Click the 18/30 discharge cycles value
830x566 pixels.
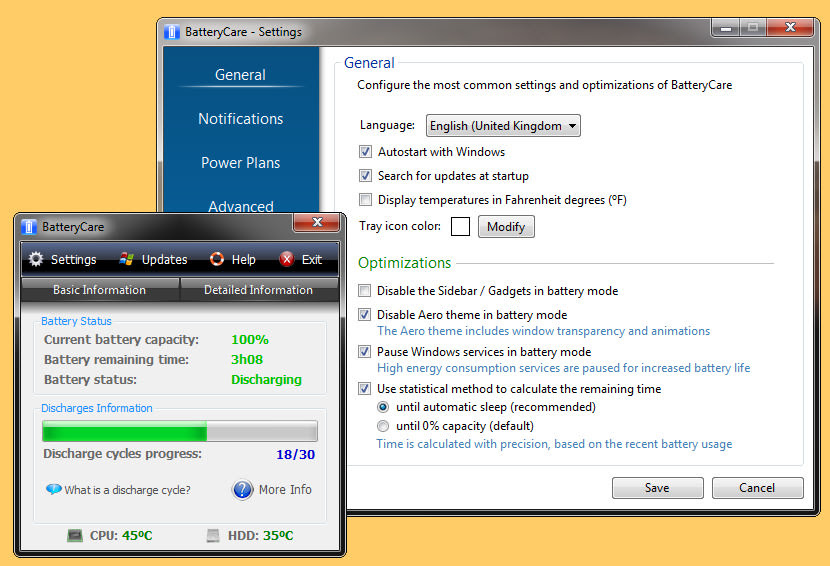click(x=295, y=454)
